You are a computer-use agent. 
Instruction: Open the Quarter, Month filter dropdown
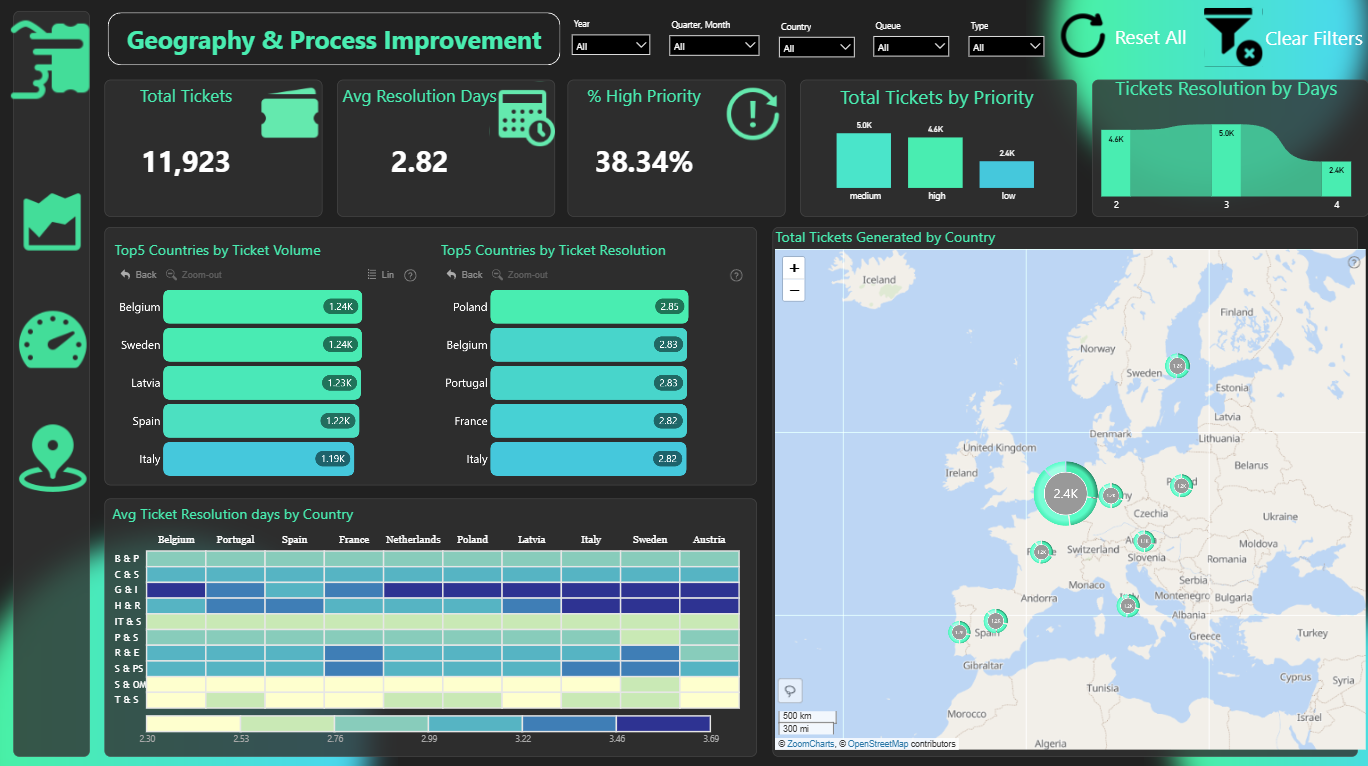(x=715, y=45)
